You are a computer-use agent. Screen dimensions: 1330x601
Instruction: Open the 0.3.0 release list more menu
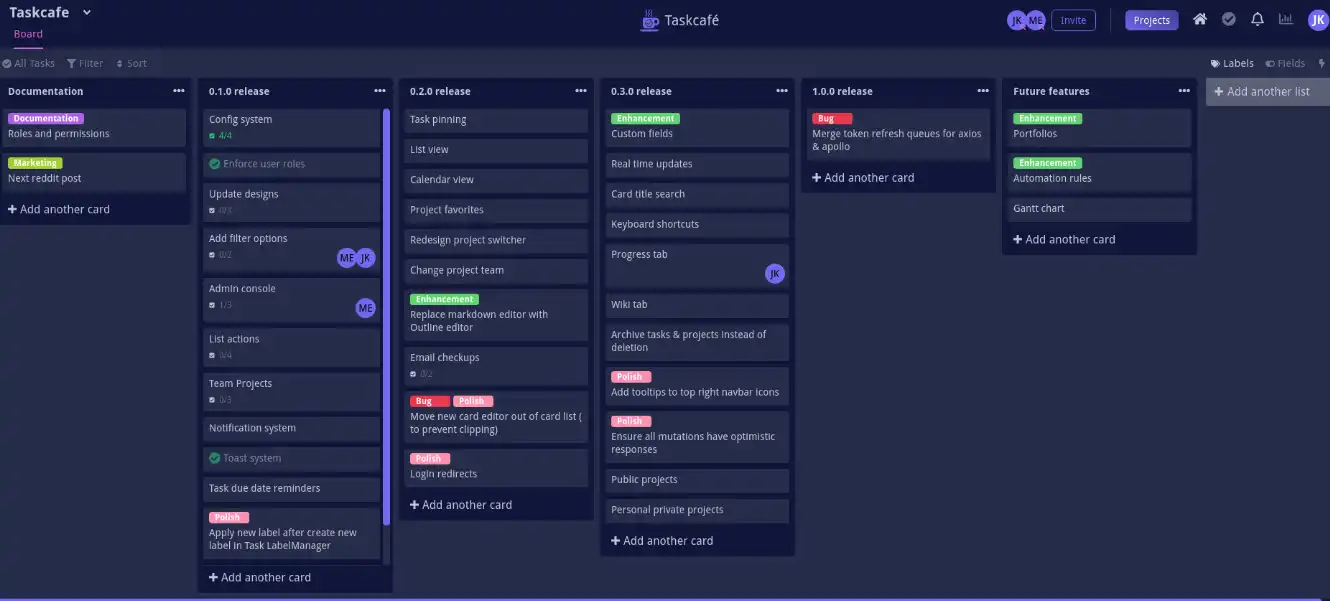tap(782, 91)
